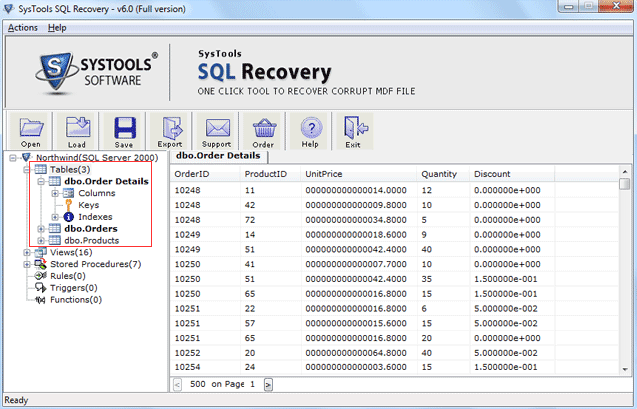This screenshot has height=409, width=637.
Task: Select the dbo.Order Details tab
Action: [218, 156]
